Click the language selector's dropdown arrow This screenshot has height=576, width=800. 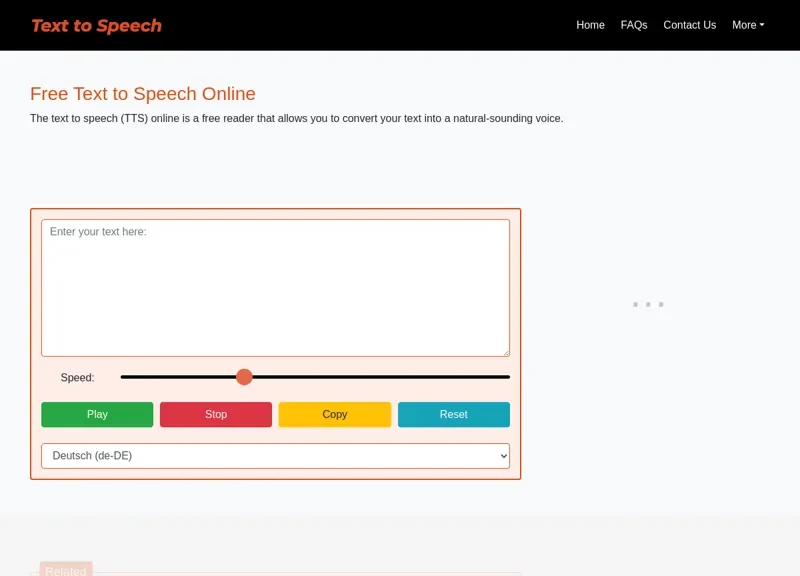coord(500,455)
